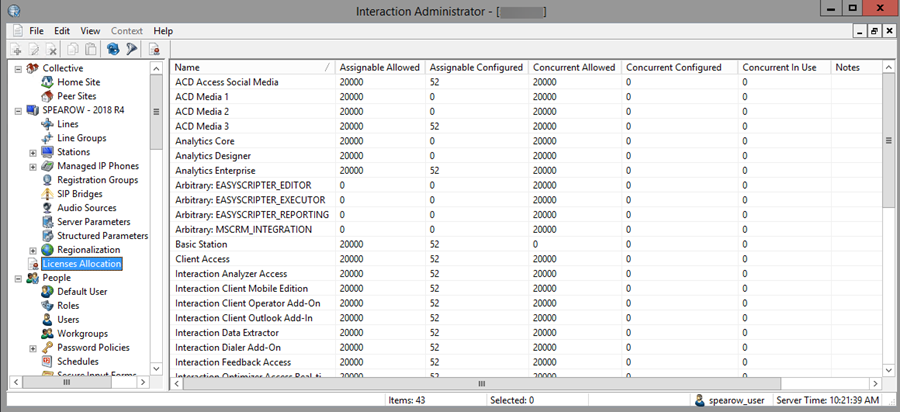The image size is (900, 412).
Task: Open the File menu
Action: (37, 31)
